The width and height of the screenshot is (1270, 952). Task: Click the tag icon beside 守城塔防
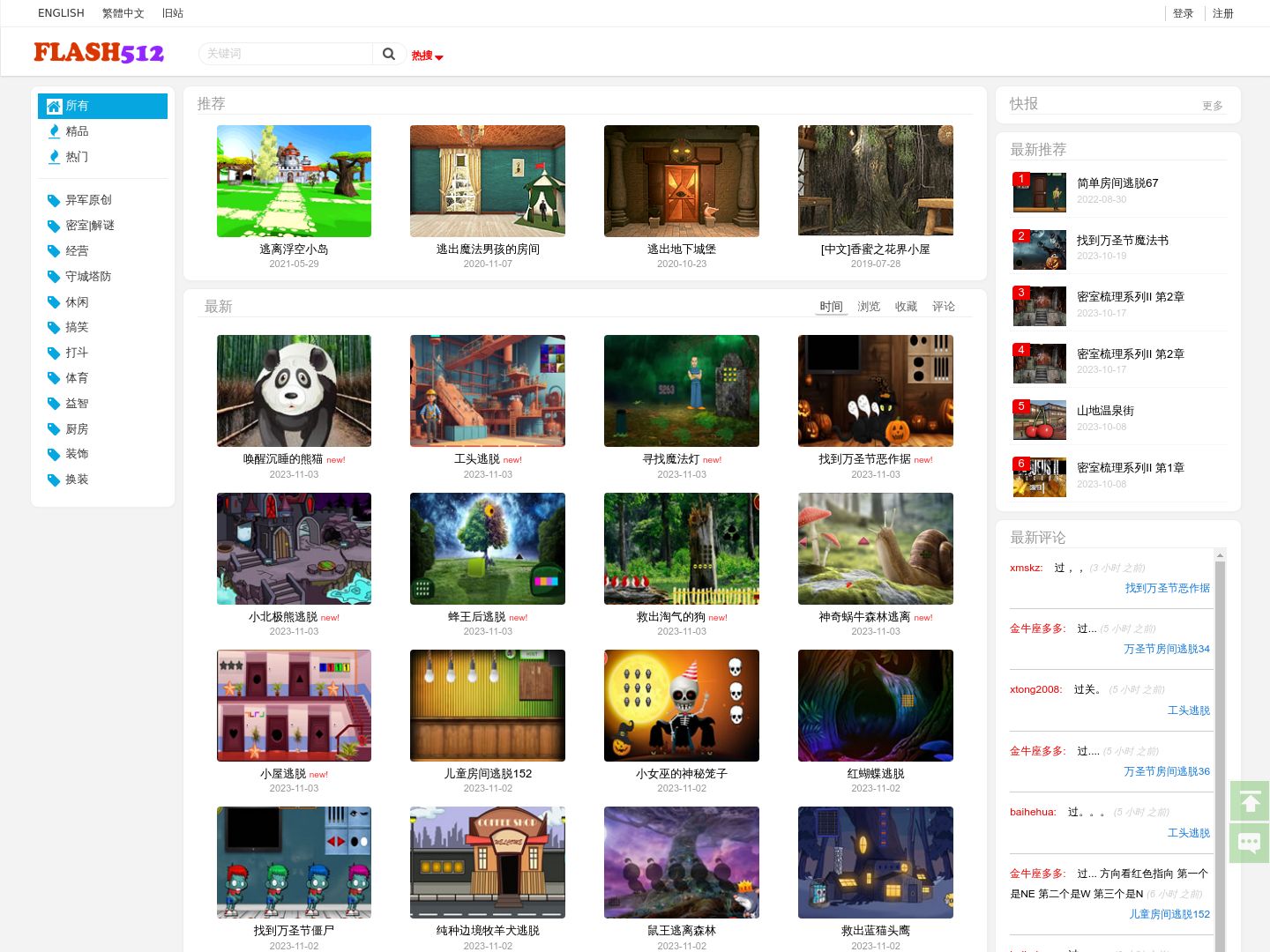click(54, 277)
